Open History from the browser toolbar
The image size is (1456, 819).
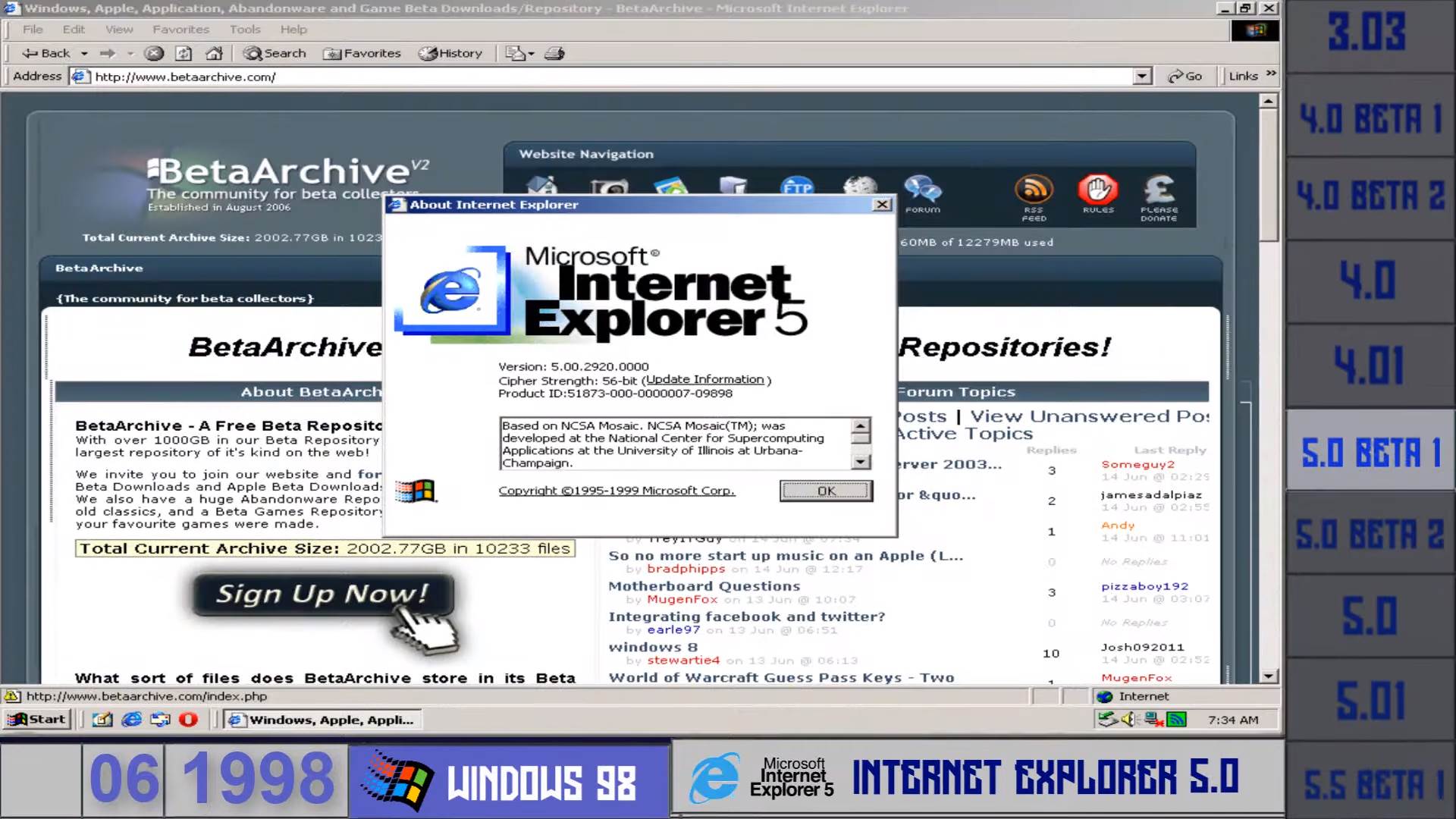click(x=450, y=53)
